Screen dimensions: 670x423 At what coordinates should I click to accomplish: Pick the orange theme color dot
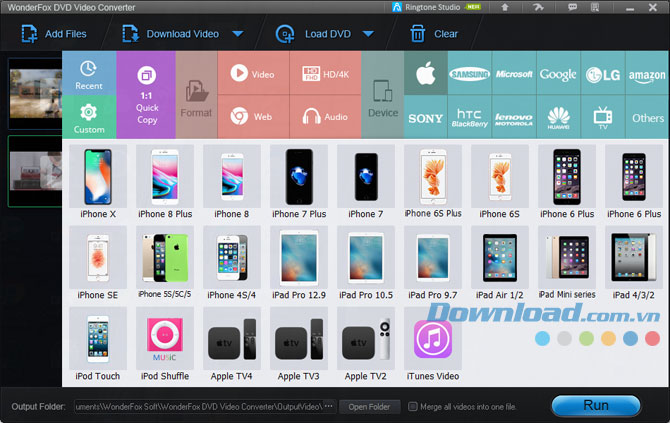click(x=608, y=338)
